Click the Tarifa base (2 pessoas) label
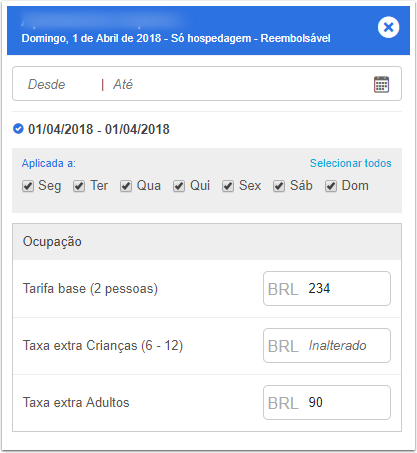This screenshot has height=453, width=417. pyautogui.click(x=90, y=289)
